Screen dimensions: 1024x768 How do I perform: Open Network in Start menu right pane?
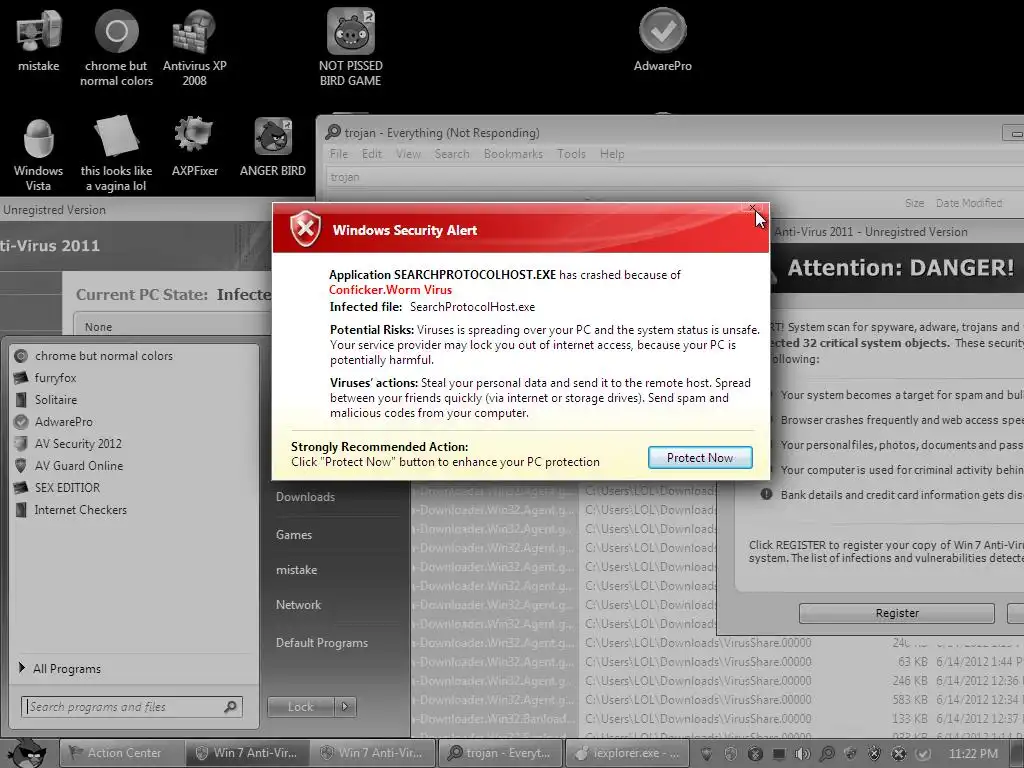298,605
